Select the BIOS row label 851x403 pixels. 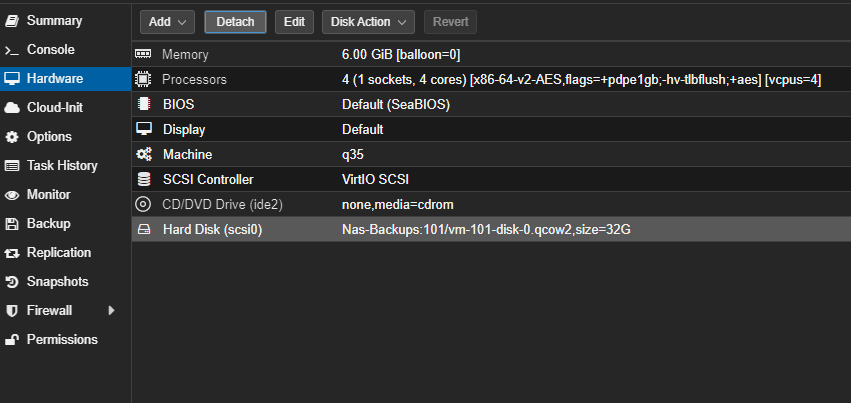(179, 105)
